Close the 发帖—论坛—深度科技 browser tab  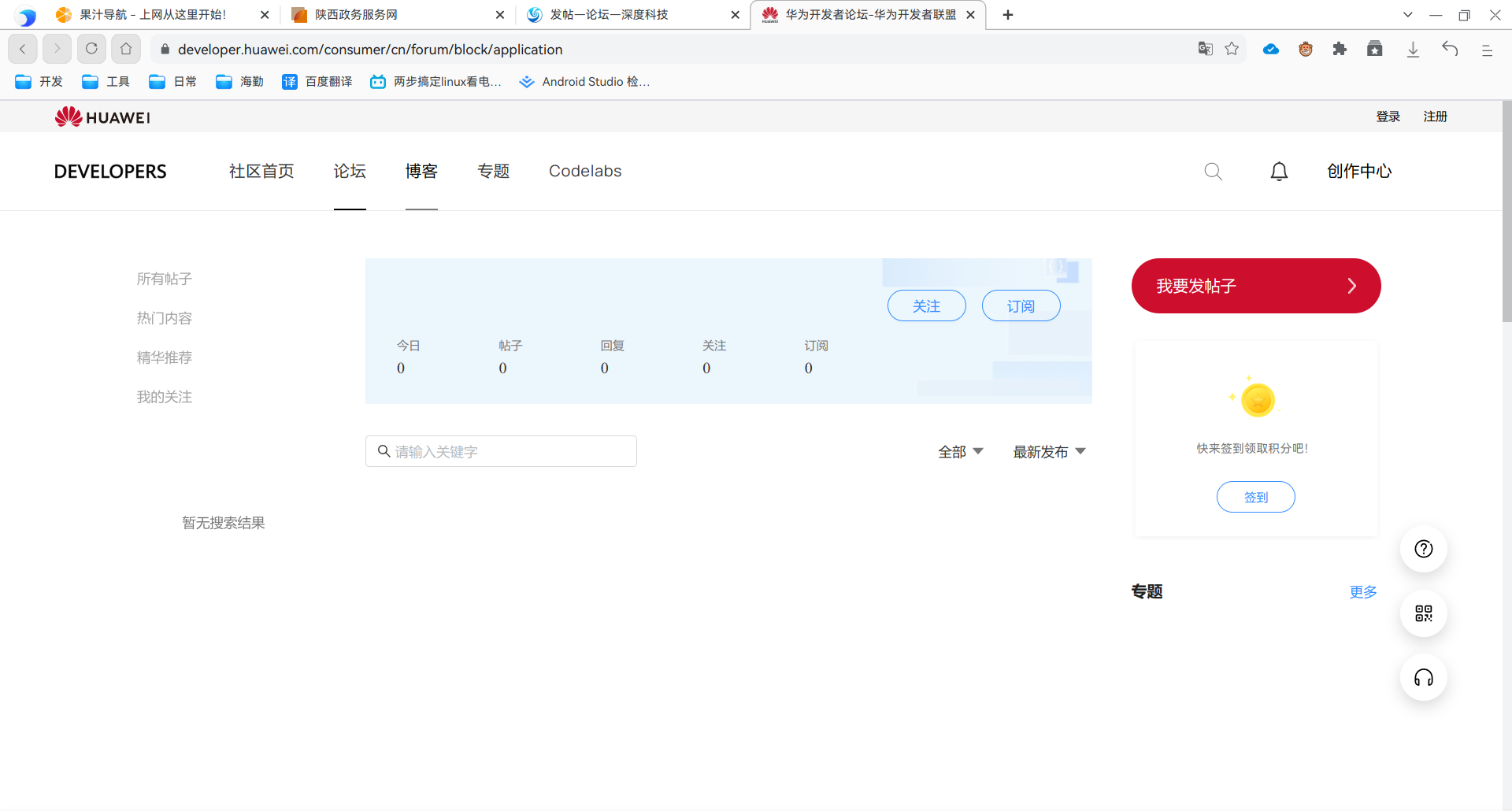pos(736,15)
